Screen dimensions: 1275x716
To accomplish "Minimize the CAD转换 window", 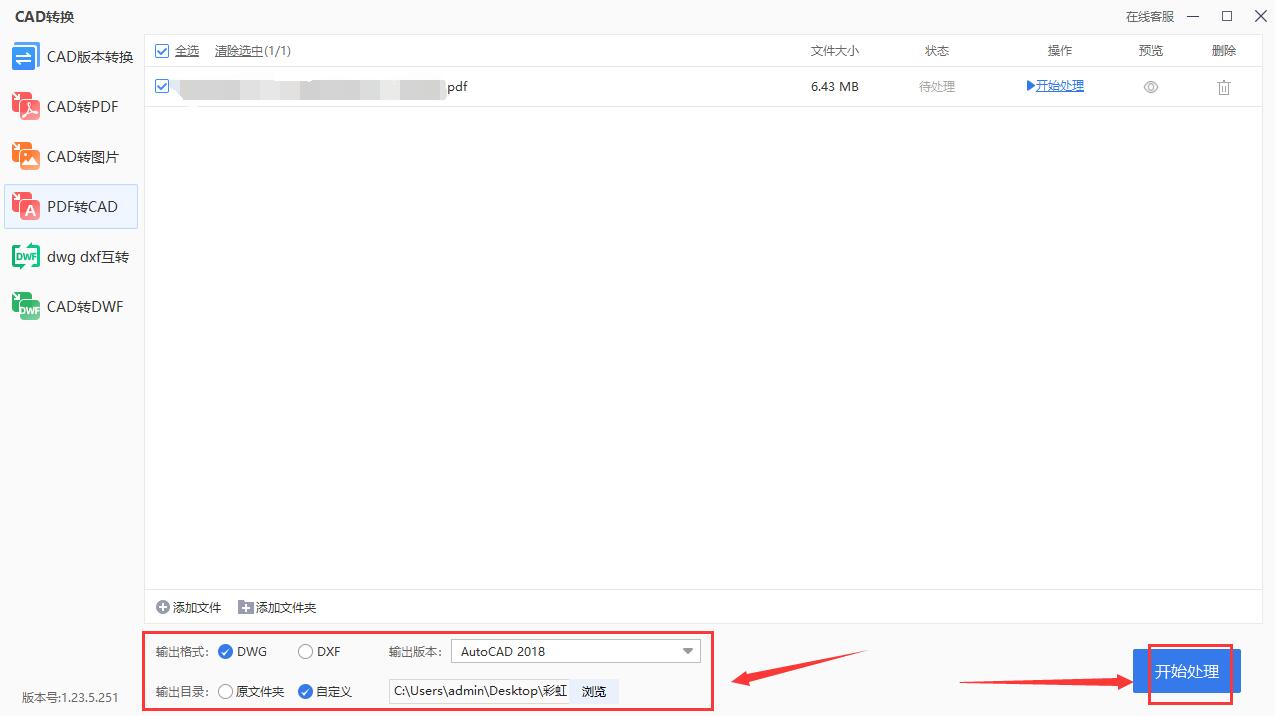I will pos(1193,16).
